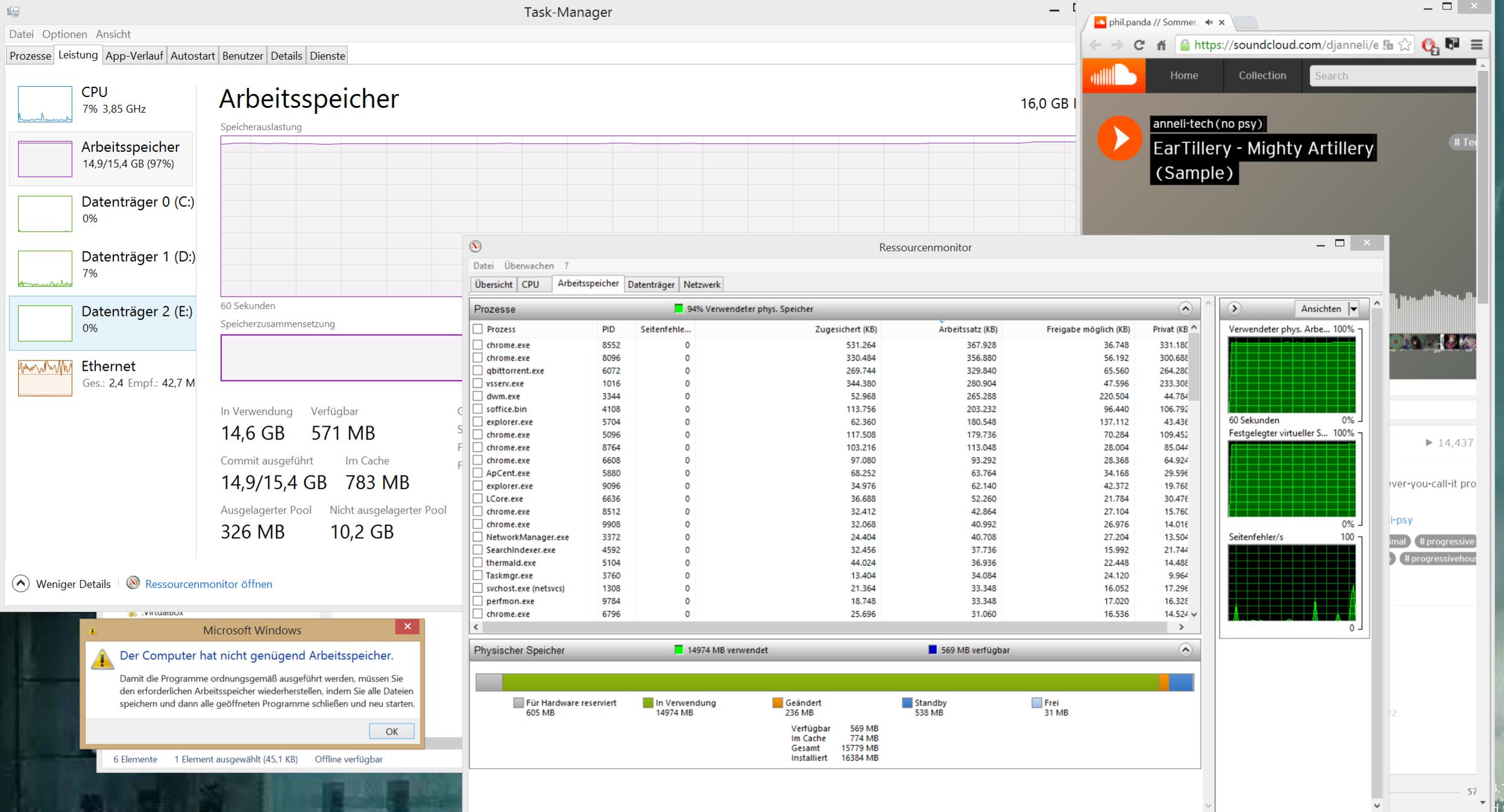Collapse the Prozesse section chevron

click(x=1185, y=309)
